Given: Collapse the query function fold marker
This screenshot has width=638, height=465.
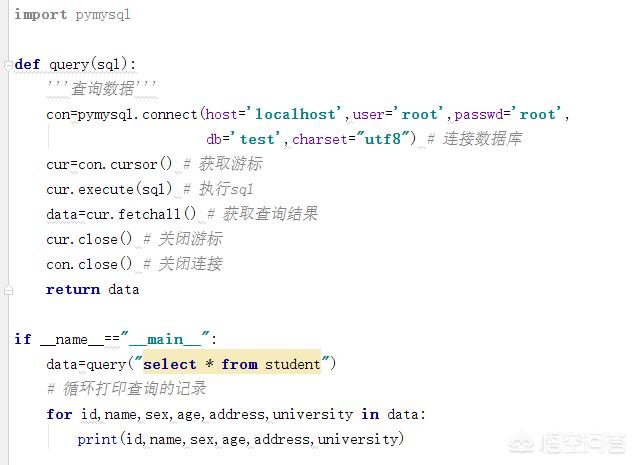Looking at the screenshot, I should 8,65.
